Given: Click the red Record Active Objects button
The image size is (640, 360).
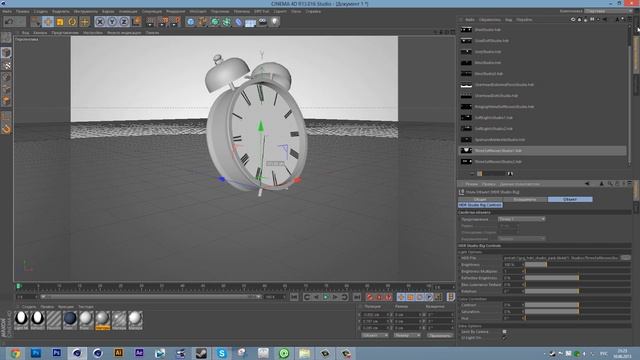Looking at the screenshot, I should [369, 297].
